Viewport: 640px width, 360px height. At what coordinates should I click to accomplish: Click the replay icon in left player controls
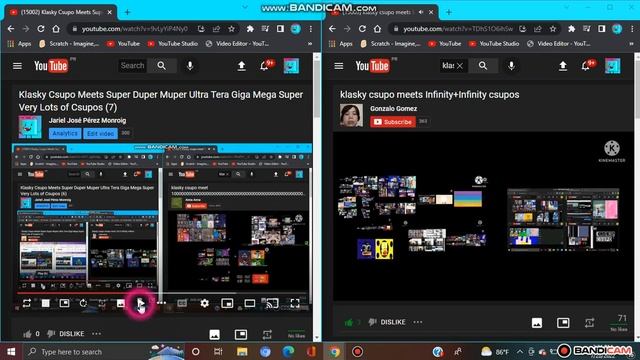click(x=83, y=303)
